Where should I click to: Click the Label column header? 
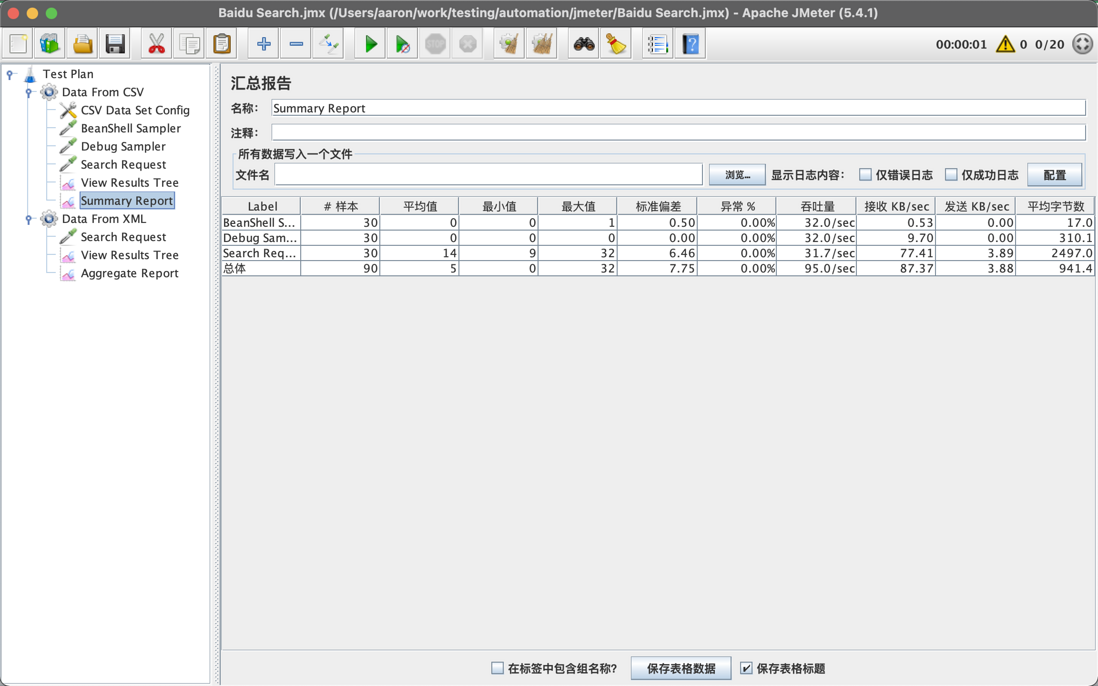(x=261, y=206)
